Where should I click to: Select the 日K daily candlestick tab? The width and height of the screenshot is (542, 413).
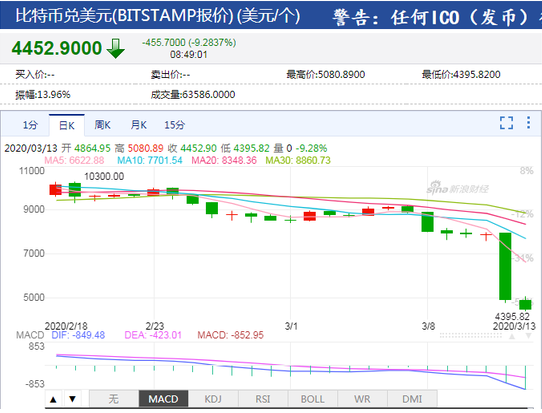coord(67,125)
